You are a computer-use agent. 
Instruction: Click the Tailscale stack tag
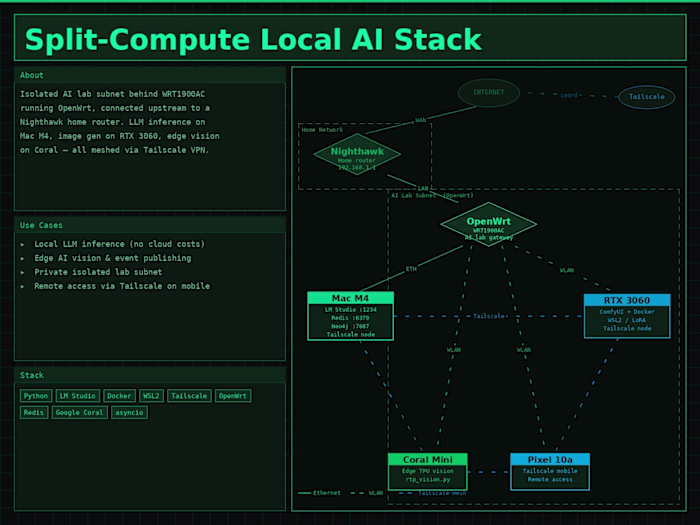[x=189, y=396]
